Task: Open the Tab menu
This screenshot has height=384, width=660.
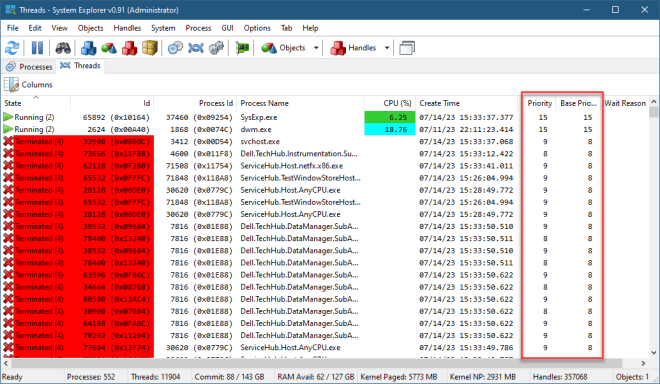Action: pyautogui.click(x=286, y=28)
